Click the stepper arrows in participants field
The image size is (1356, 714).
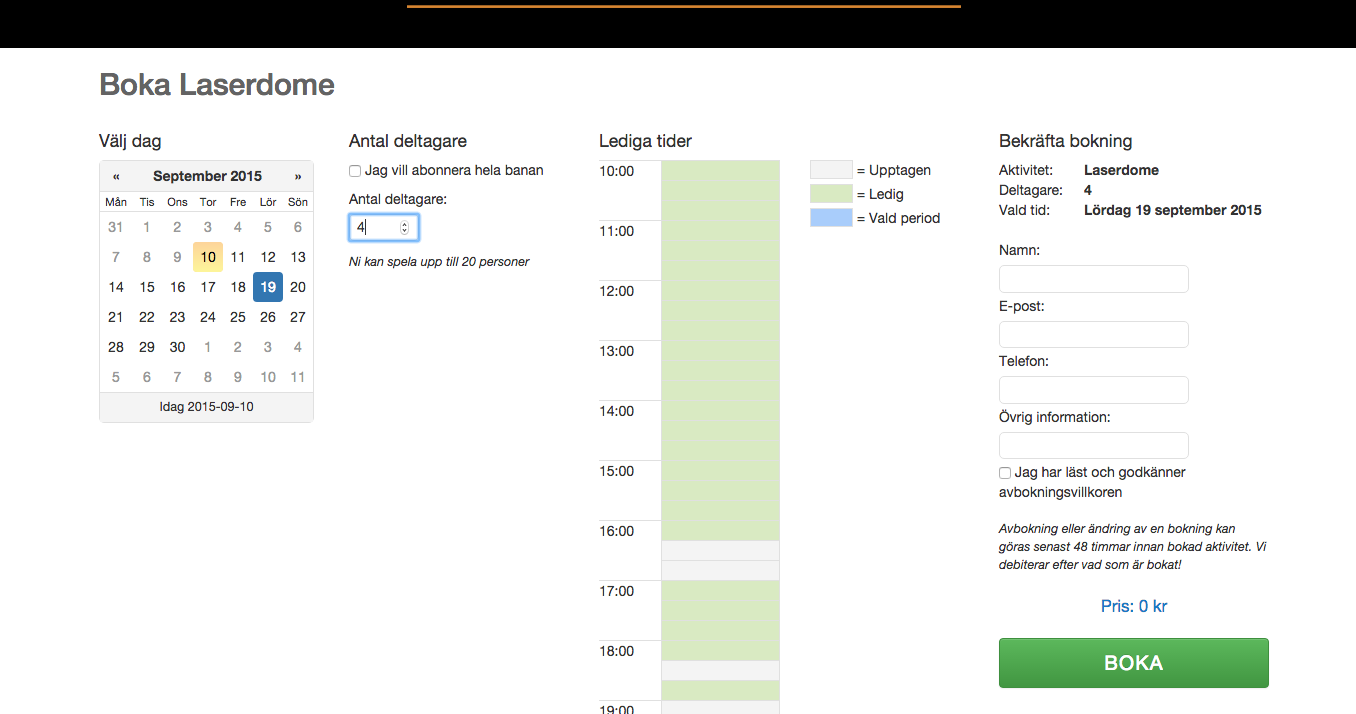404,228
